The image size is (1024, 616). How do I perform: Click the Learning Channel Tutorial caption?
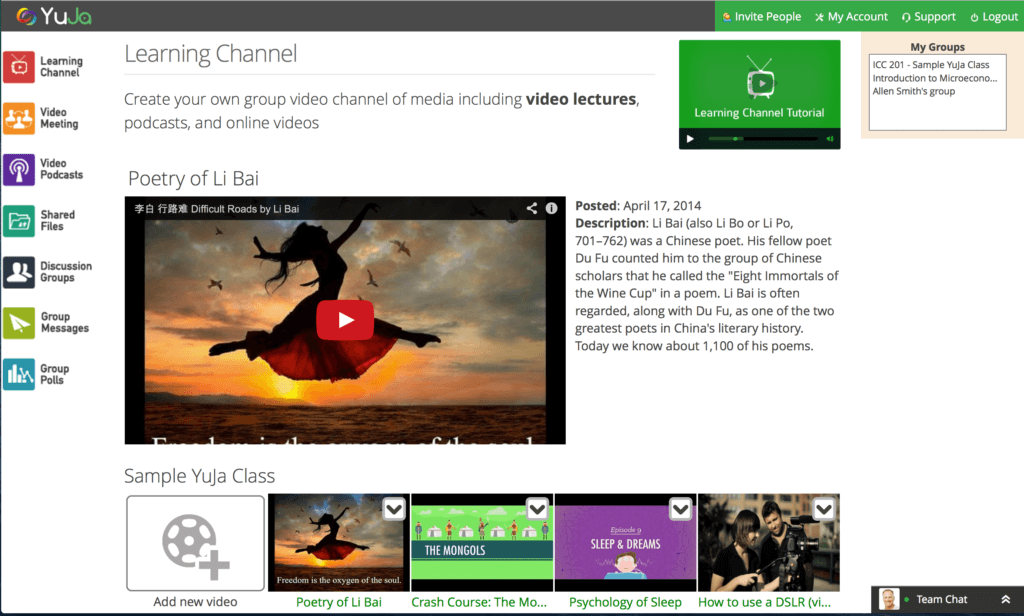pos(760,112)
